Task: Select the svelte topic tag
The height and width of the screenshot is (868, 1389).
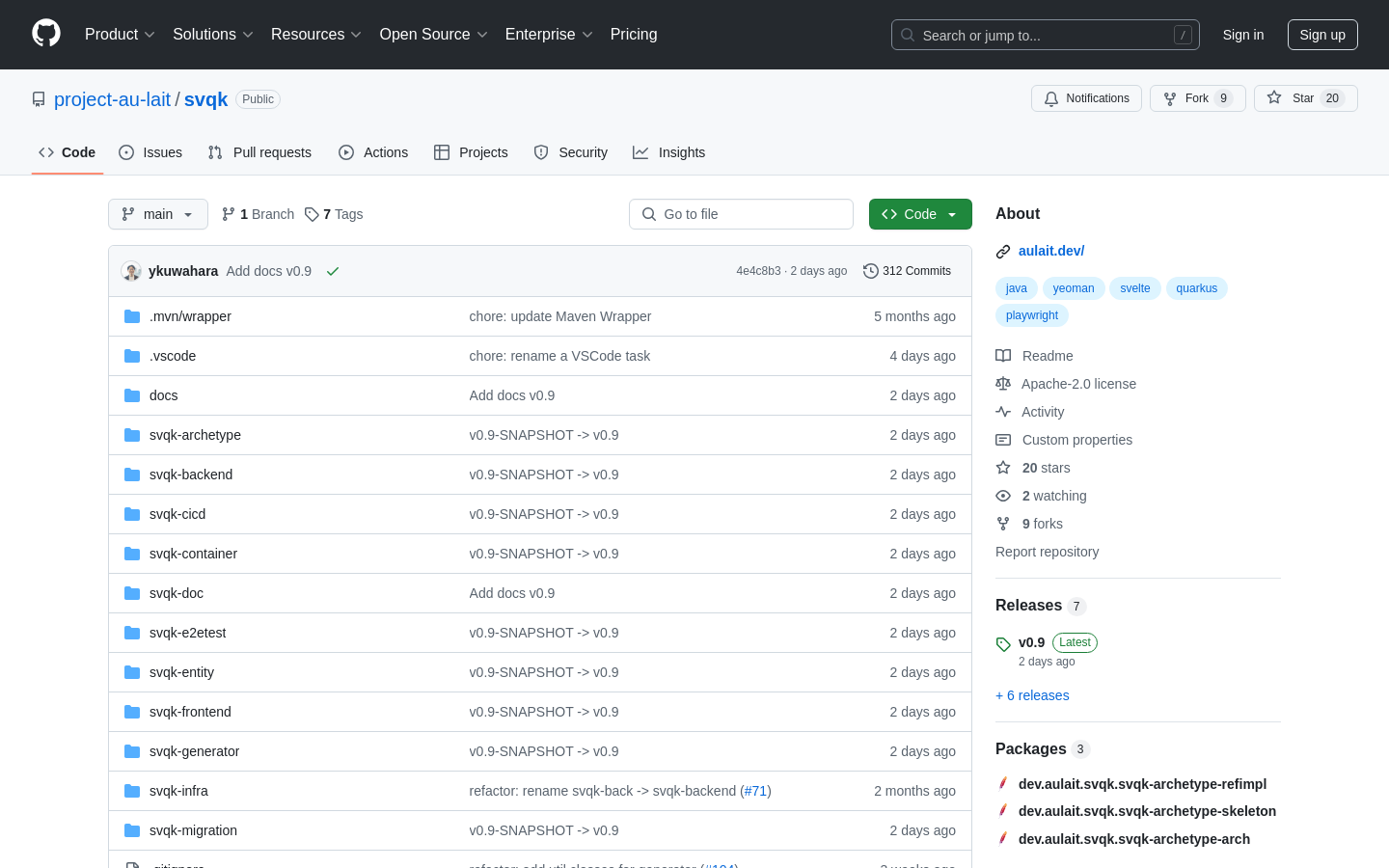Action: click(x=1135, y=288)
